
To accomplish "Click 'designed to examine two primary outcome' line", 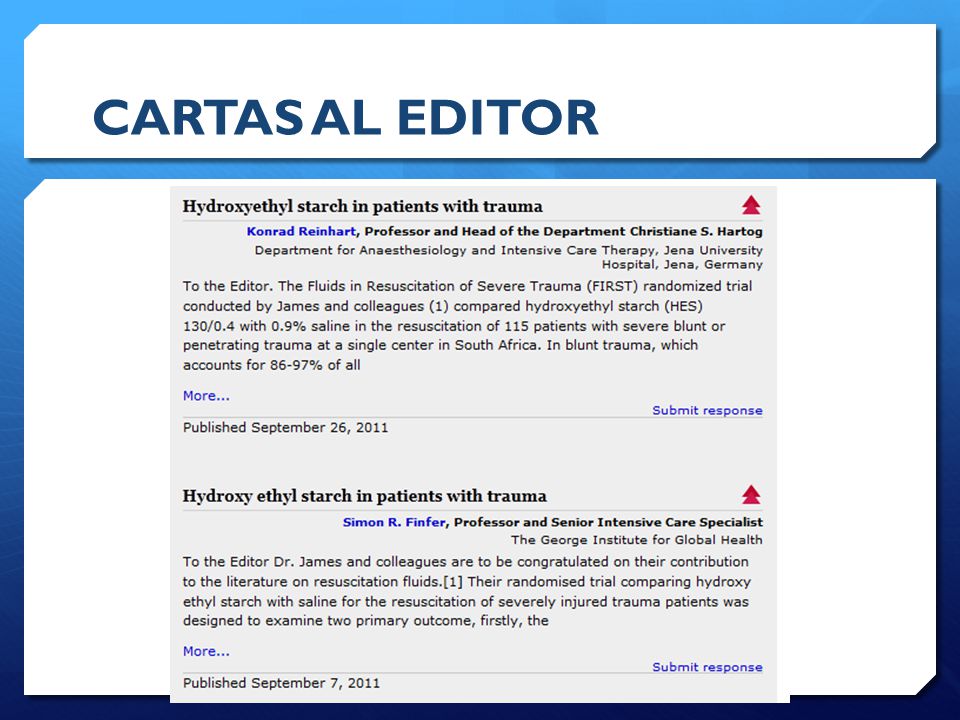I will (x=366, y=621).
